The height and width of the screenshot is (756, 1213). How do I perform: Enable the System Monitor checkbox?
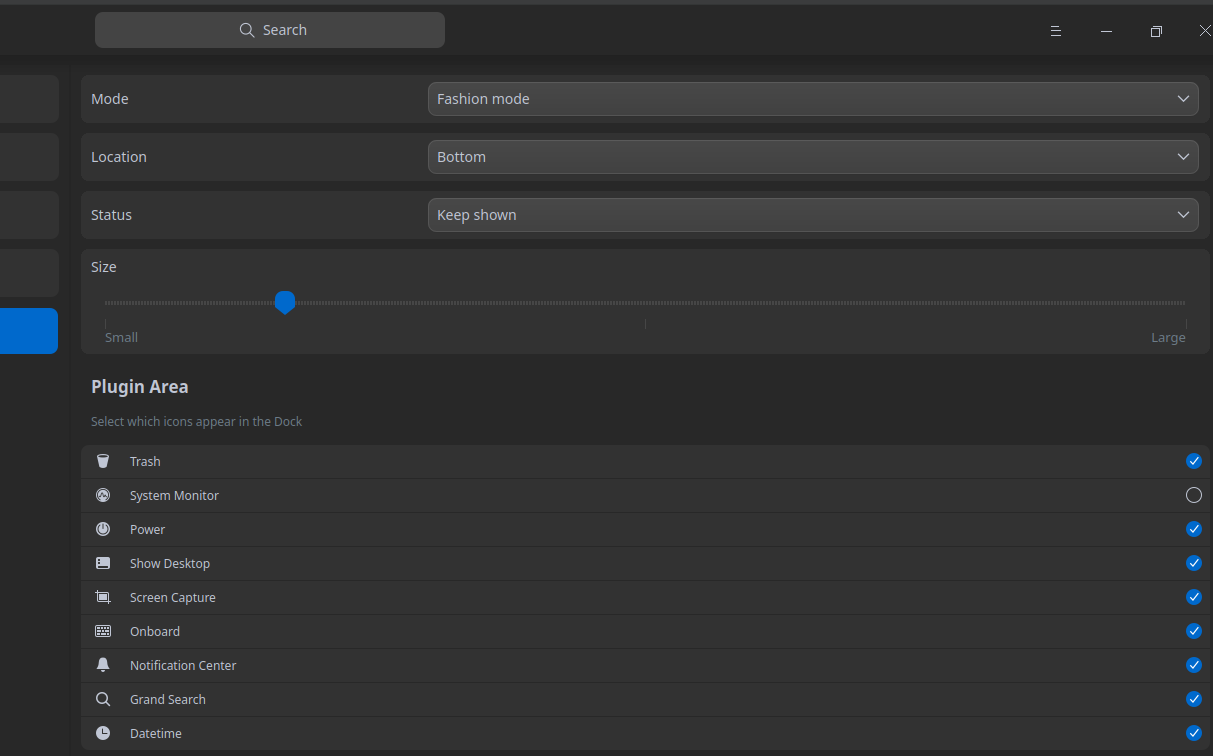pos(1193,495)
